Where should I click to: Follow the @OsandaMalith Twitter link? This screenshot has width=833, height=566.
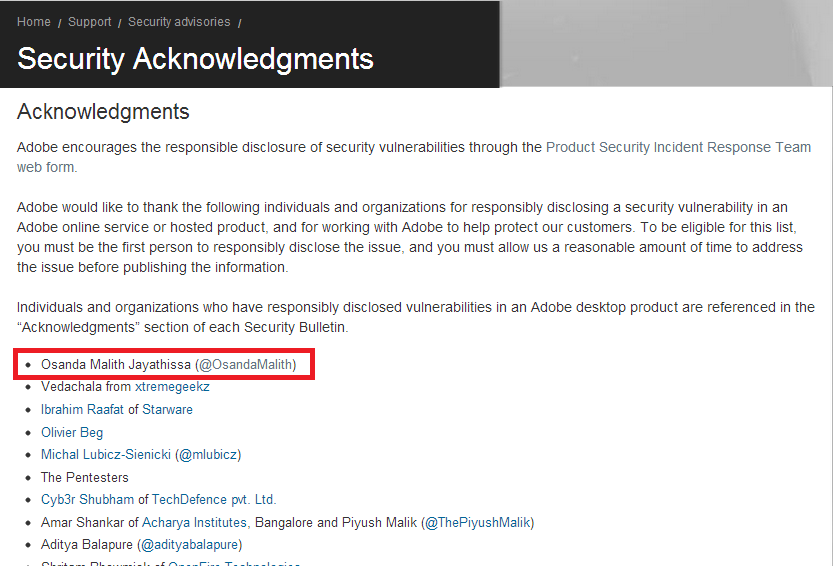[248, 365]
